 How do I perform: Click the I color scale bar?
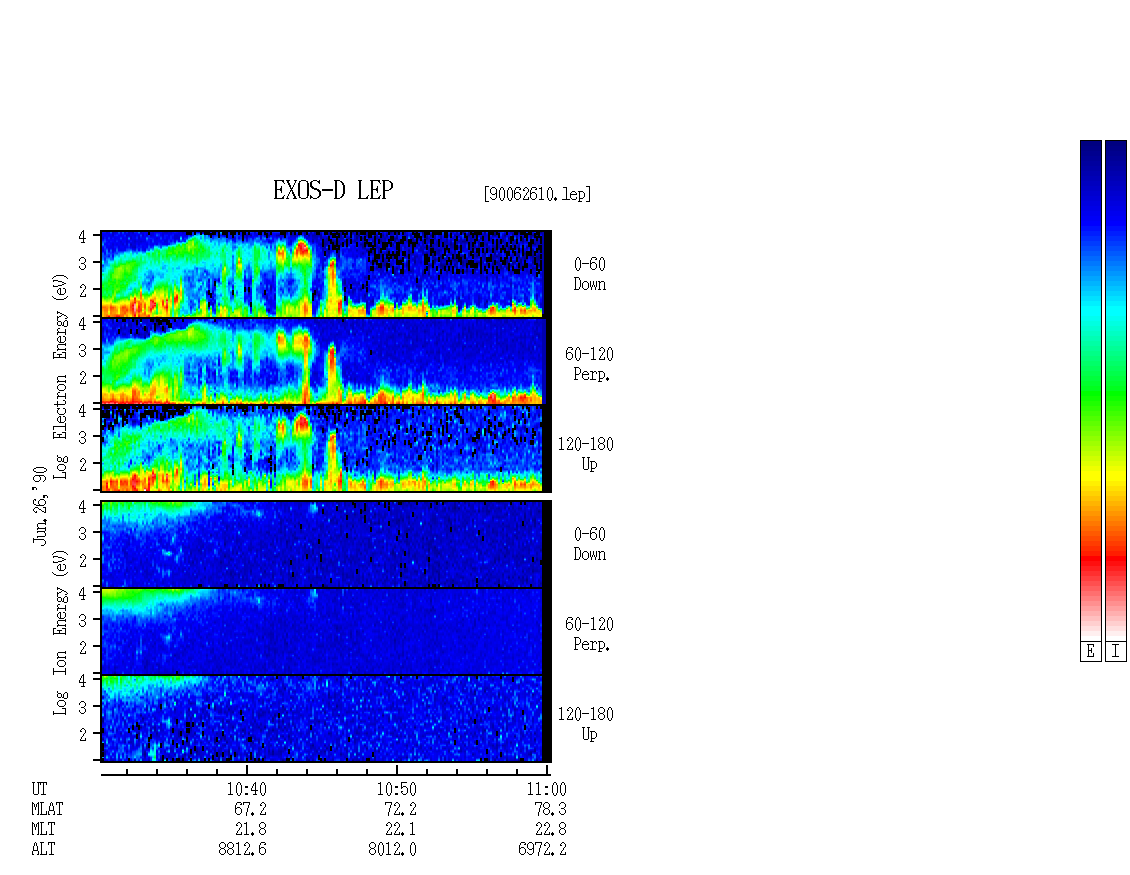(x=1116, y=390)
